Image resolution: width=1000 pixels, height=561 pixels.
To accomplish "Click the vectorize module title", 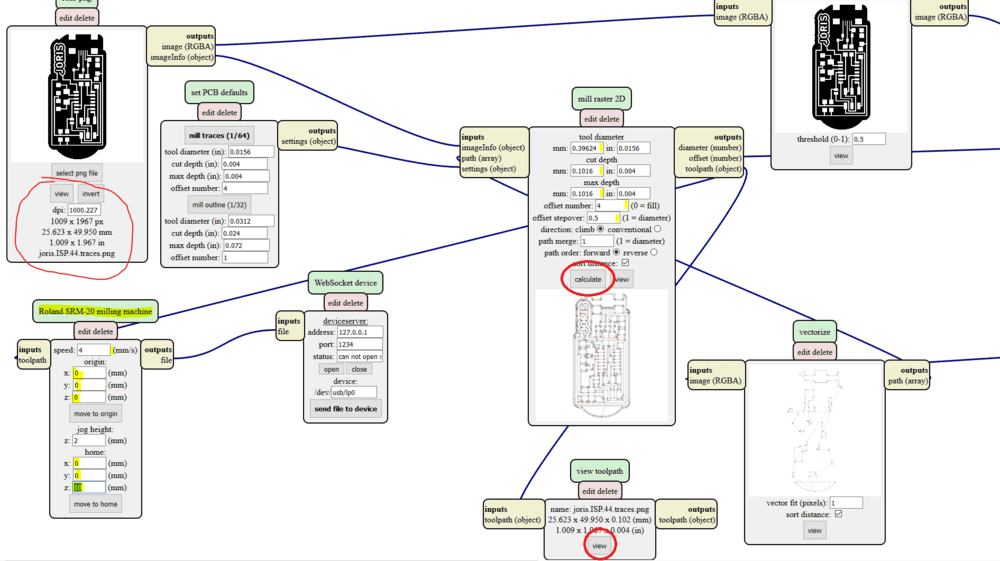I will click(814, 332).
